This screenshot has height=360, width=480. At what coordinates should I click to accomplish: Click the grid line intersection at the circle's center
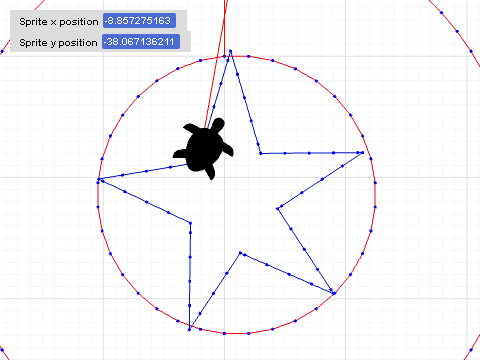[224, 177]
